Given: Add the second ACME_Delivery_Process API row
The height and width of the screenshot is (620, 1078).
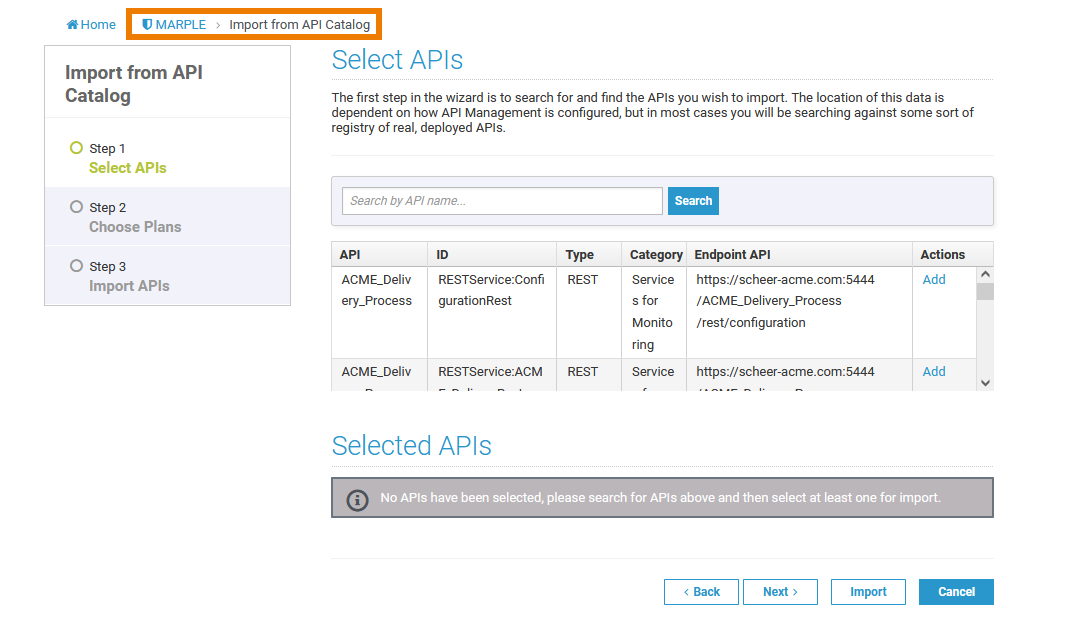Looking at the screenshot, I should point(933,372).
